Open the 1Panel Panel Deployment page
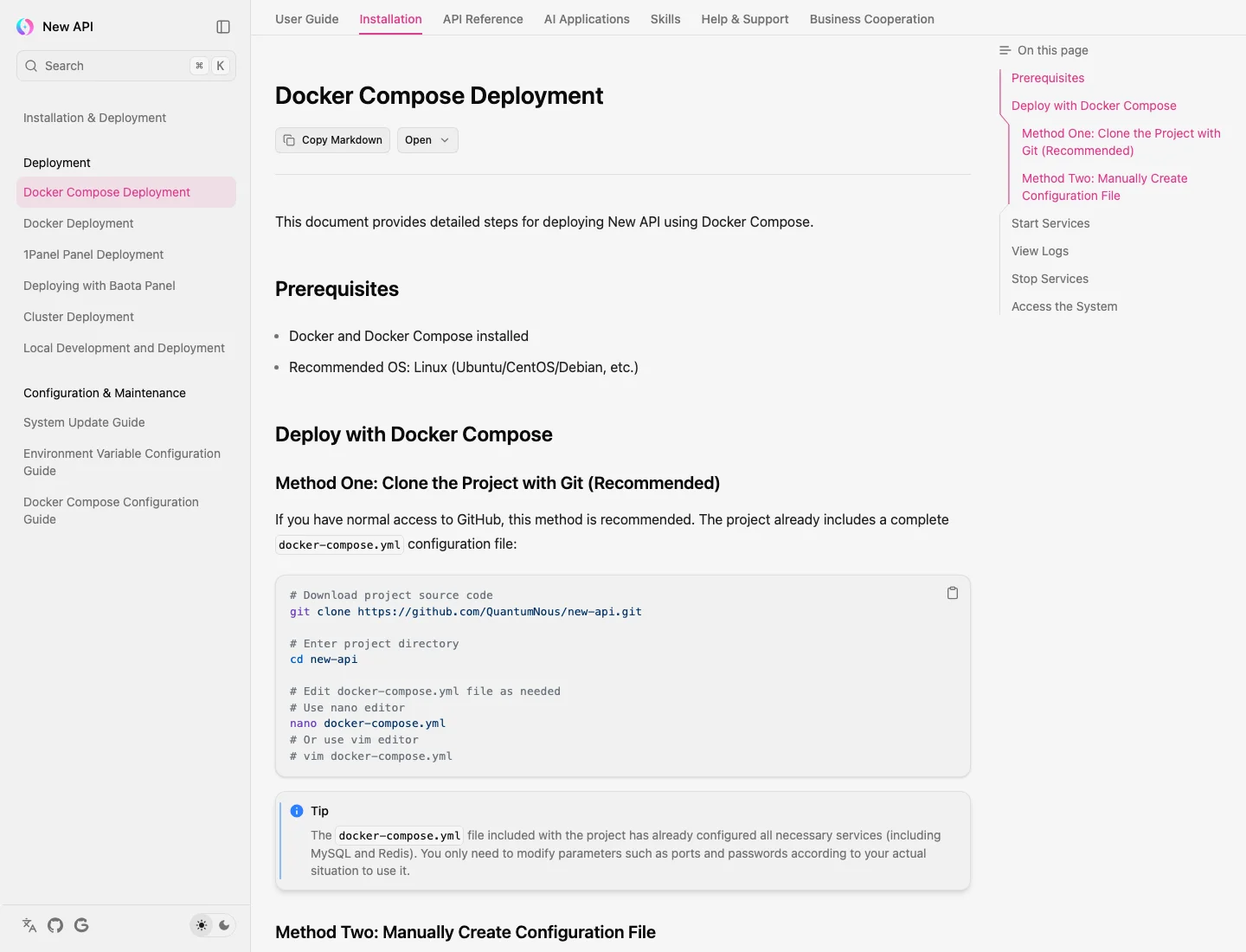 coord(126,254)
